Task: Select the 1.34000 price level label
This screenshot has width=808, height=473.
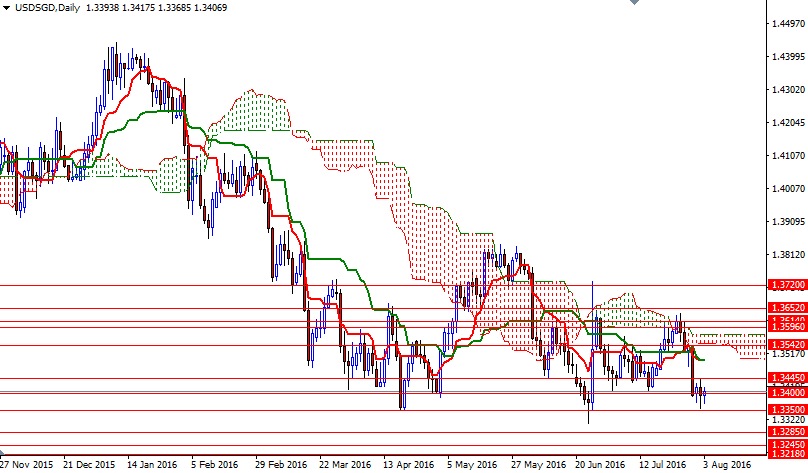Action: pos(787,393)
